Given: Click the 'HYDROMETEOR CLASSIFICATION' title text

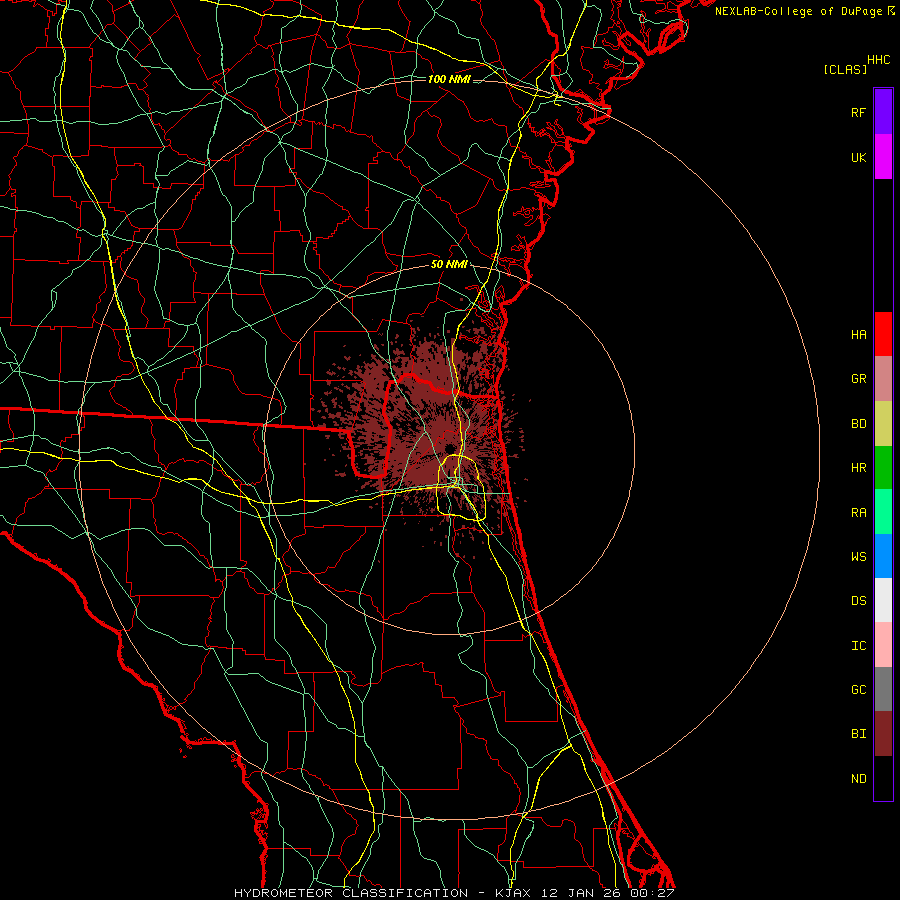Looking at the screenshot, I should 351,893.
